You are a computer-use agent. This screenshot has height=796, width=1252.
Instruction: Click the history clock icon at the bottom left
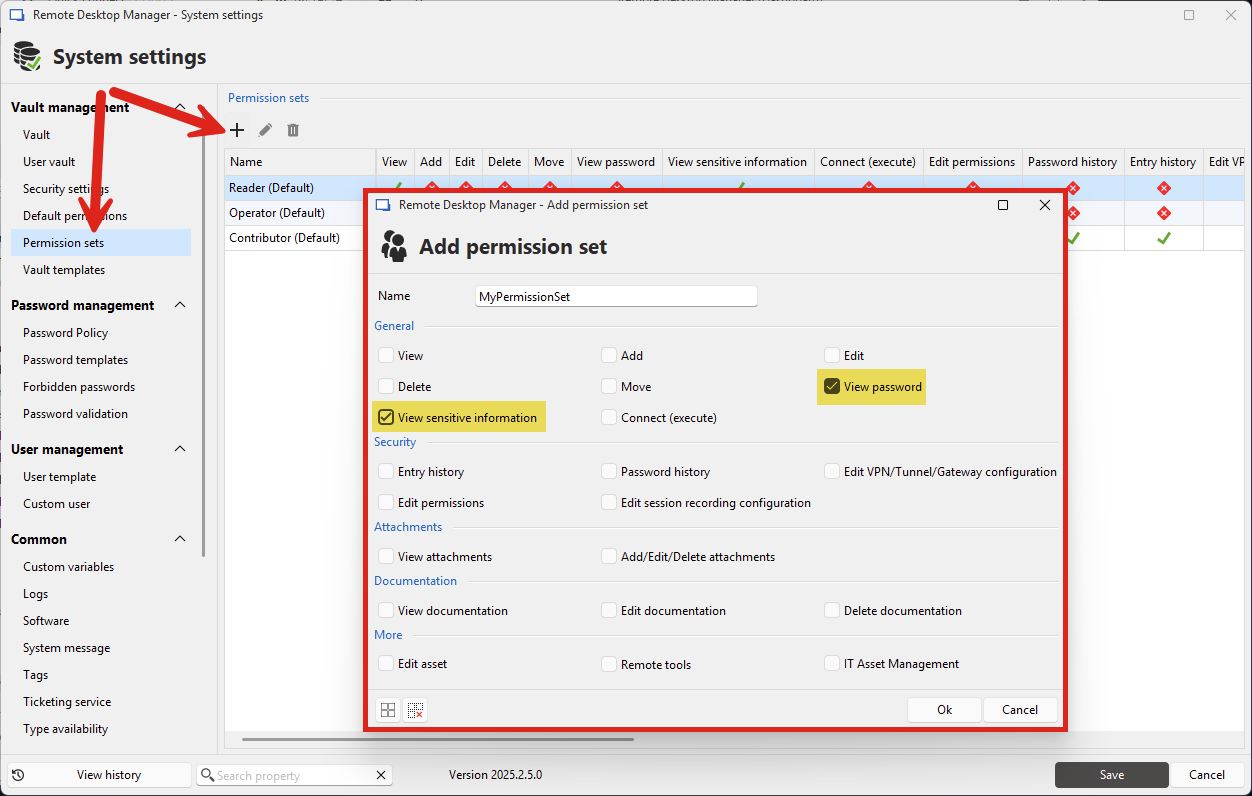(19, 775)
